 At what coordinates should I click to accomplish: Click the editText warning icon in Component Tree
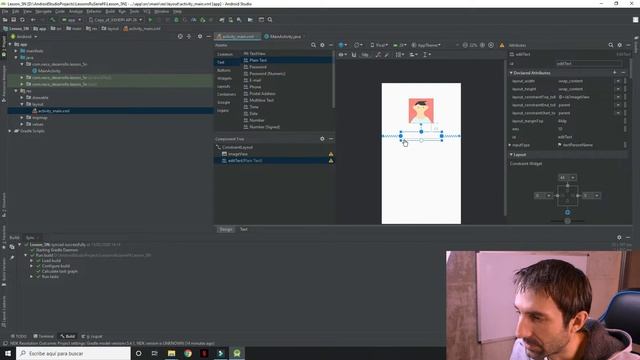click(x=331, y=161)
